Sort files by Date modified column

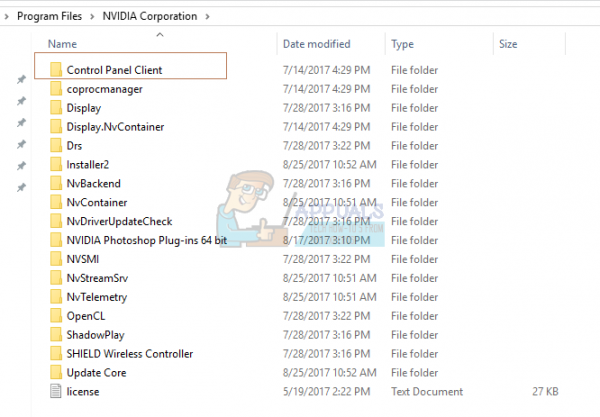click(316, 44)
